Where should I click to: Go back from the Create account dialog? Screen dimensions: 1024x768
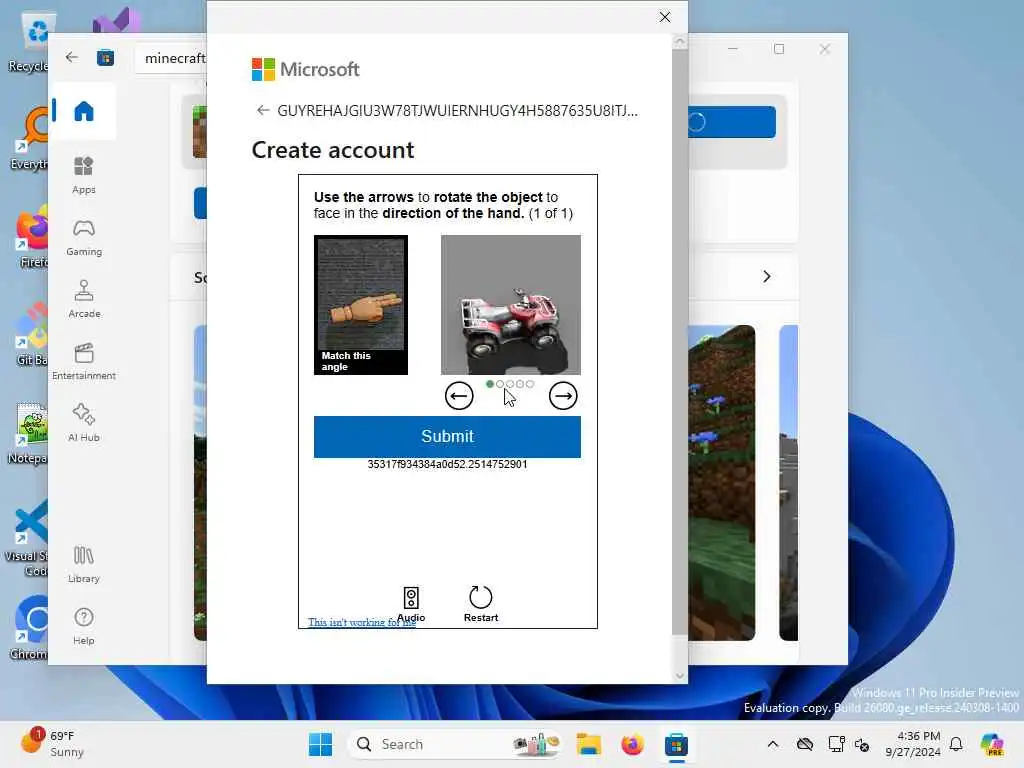[x=263, y=110]
